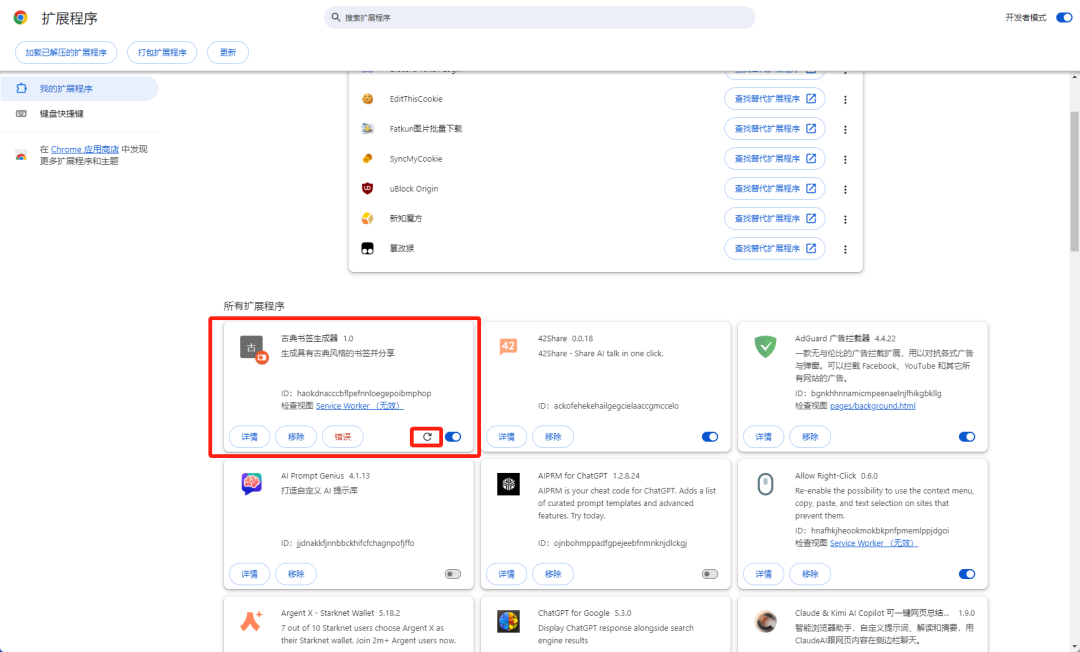Viewport: 1080px width, 652px height.
Task: Click 移除 for 古典书签生成器
Action: [296, 437]
